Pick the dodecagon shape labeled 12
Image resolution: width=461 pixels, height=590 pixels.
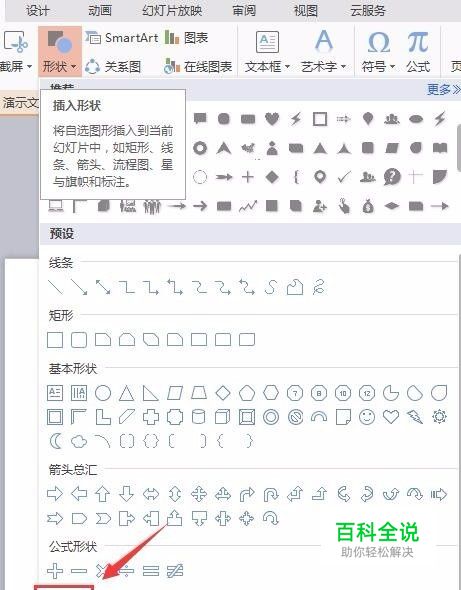(367, 394)
